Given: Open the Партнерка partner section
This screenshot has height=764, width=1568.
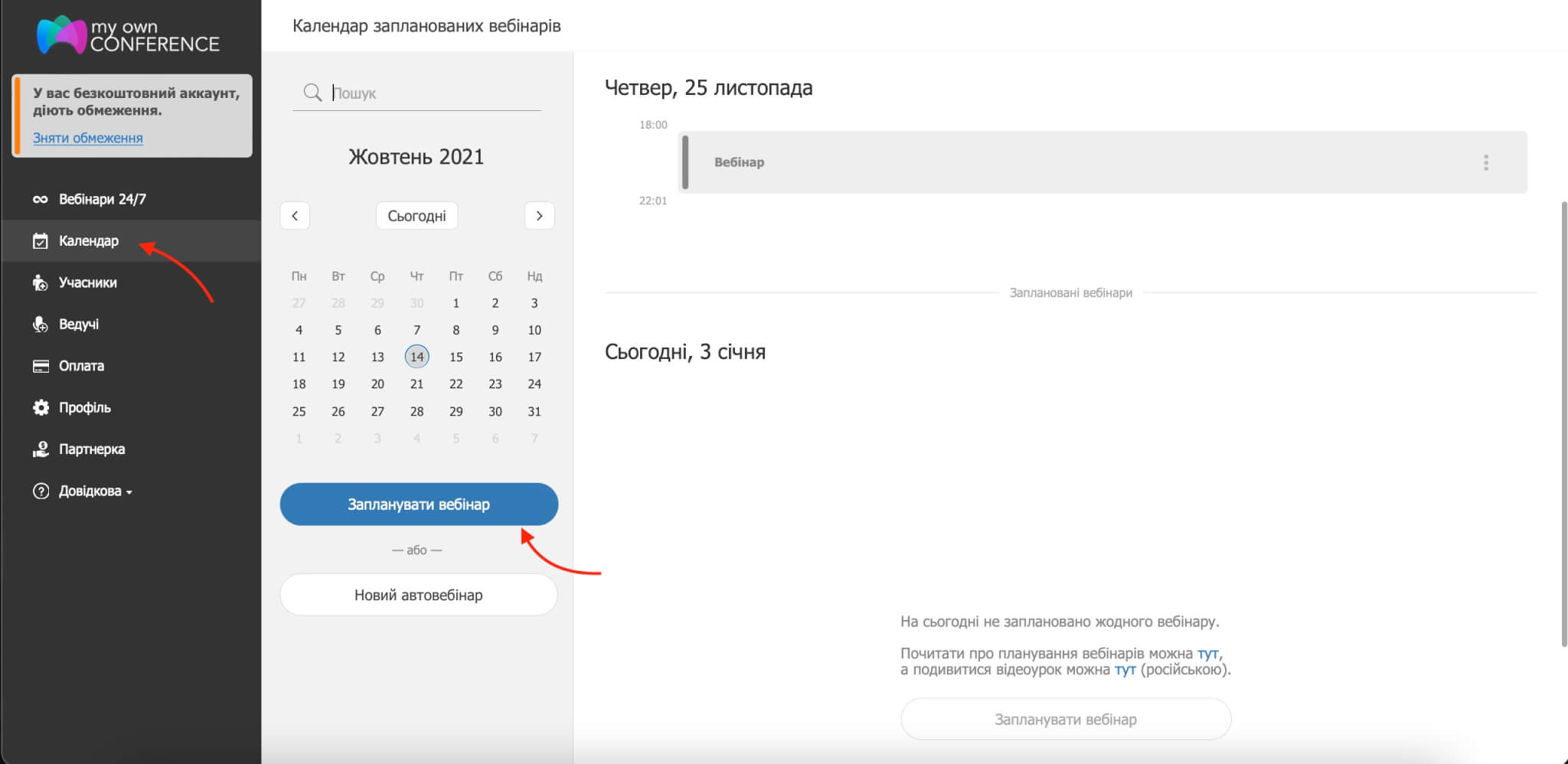Looking at the screenshot, I should click(x=92, y=449).
